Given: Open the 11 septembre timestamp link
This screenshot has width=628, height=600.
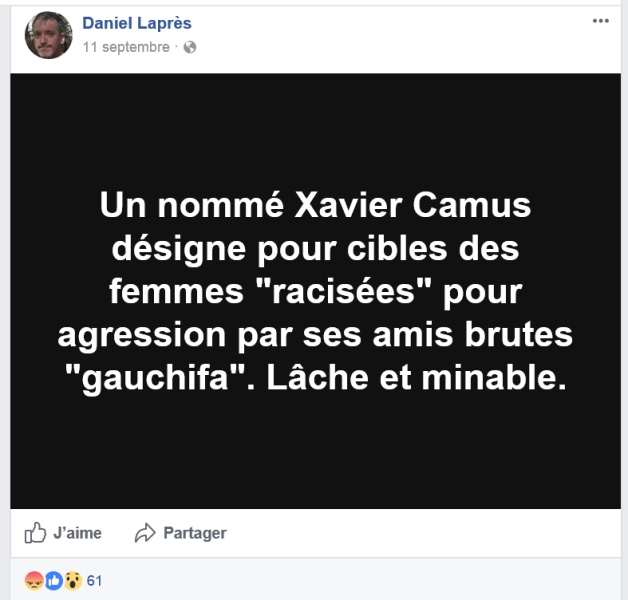Looking at the screenshot, I should pos(126,47).
